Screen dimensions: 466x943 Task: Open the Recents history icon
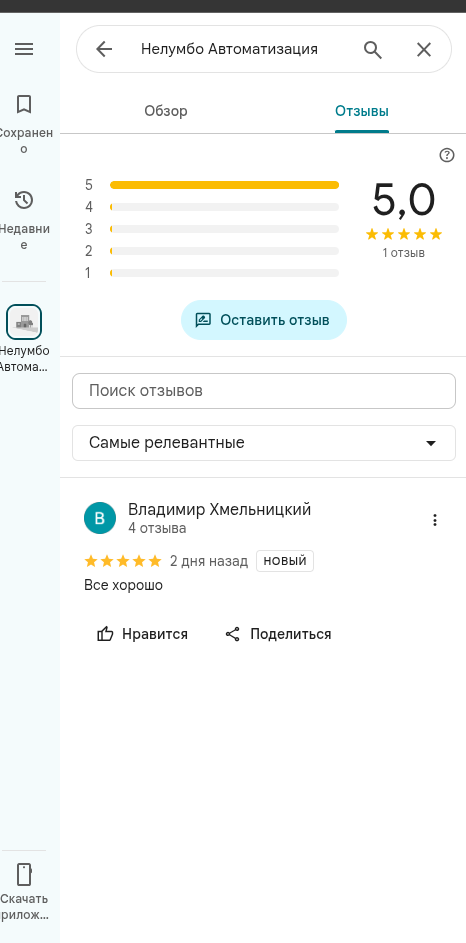tap(24, 200)
